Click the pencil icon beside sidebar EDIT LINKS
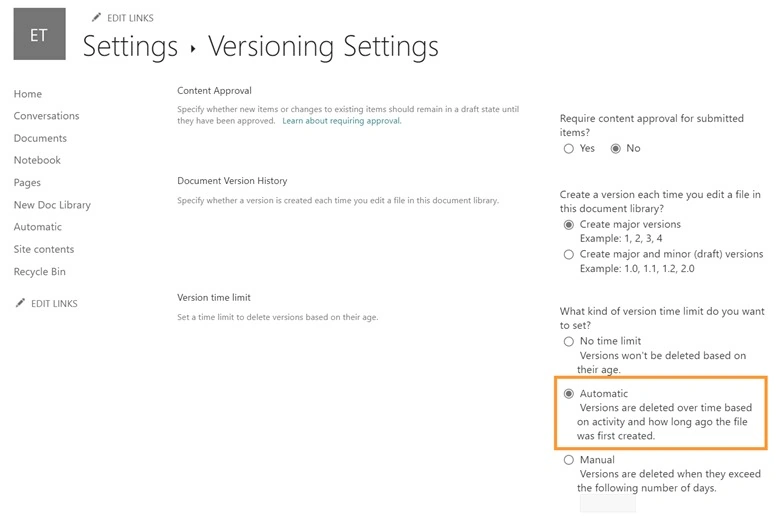 click(x=20, y=303)
